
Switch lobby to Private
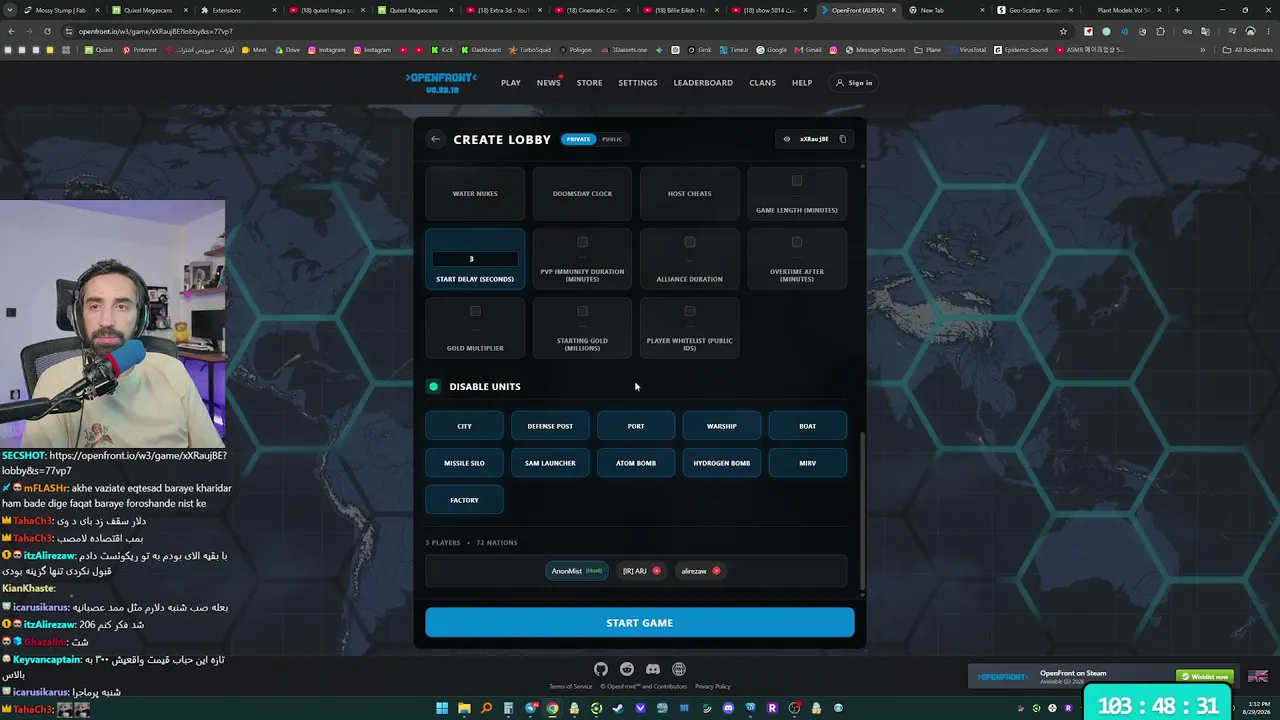coord(578,139)
